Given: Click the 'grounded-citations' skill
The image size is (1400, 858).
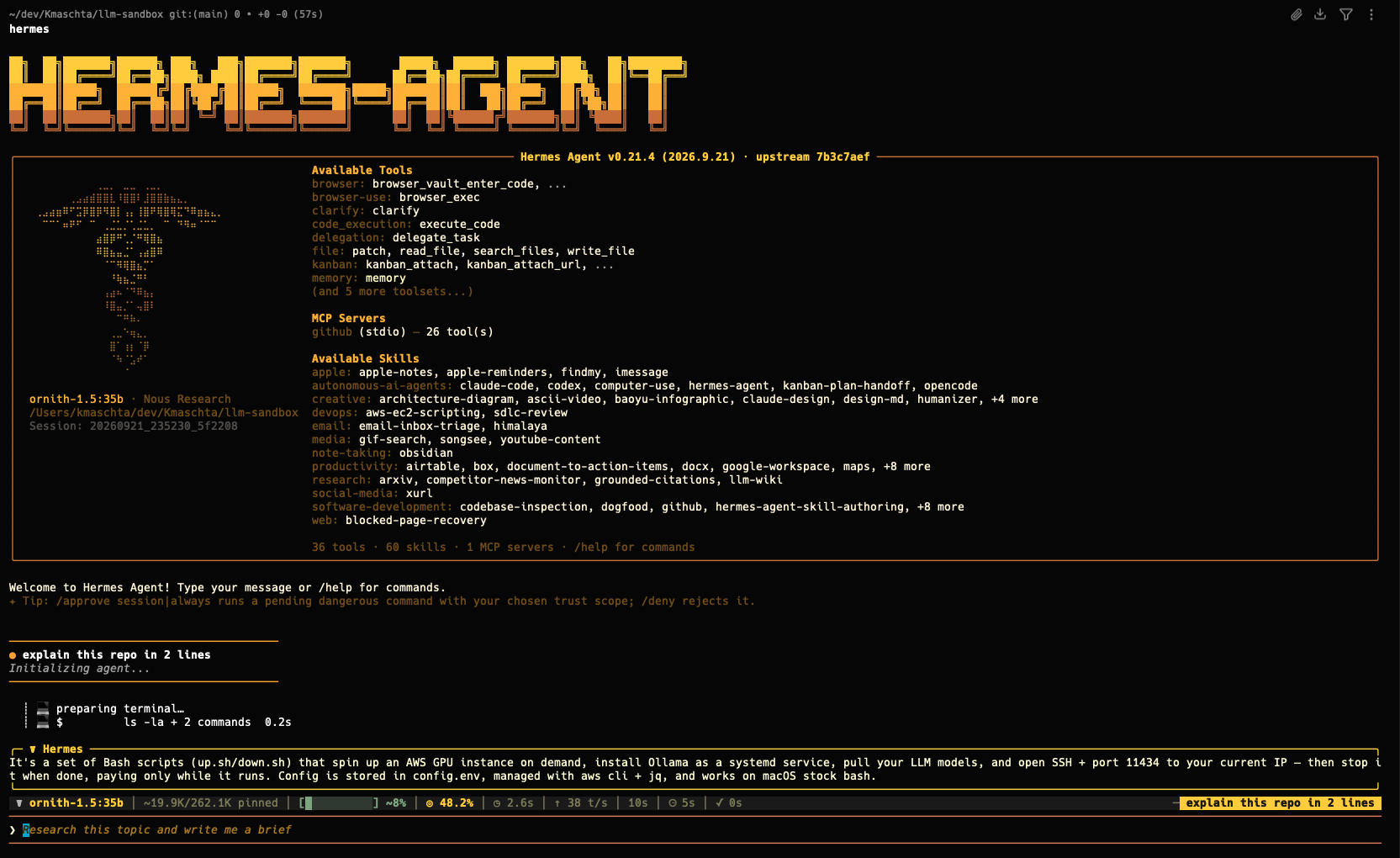Looking at the screenshot, I should pos(655,480).
